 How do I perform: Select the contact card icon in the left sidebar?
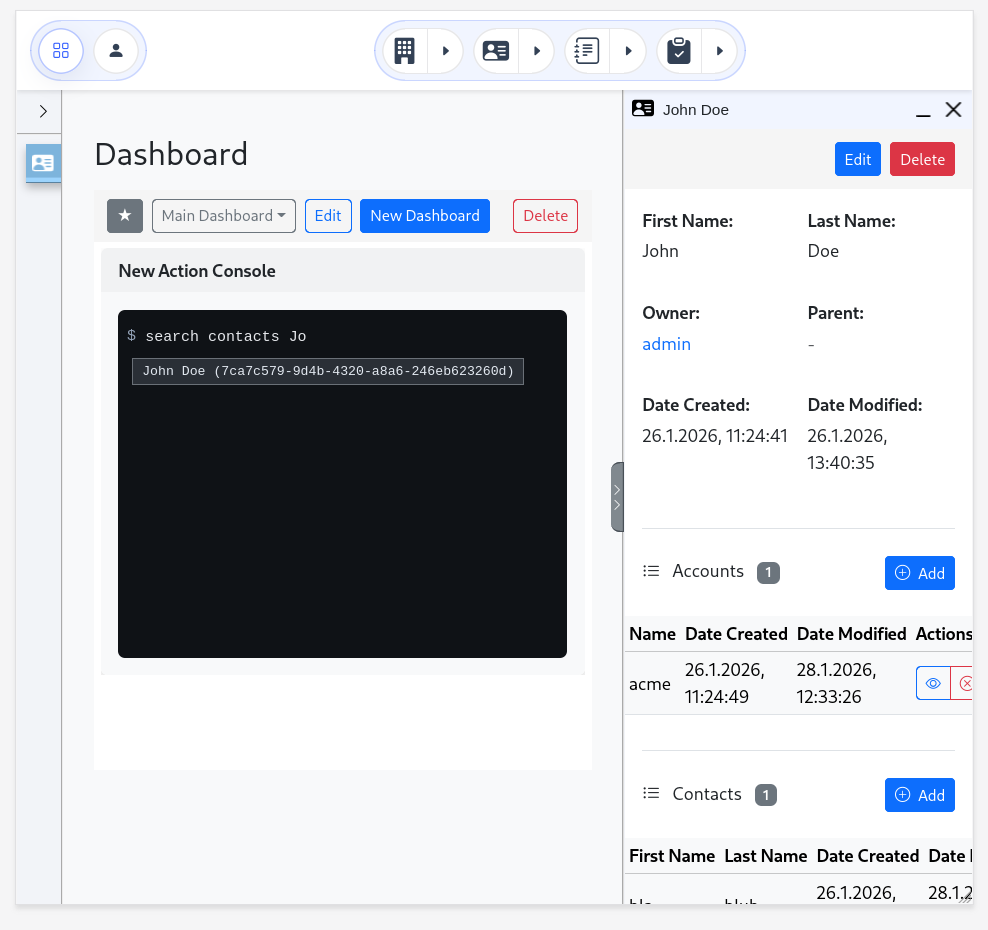pos(43,162)
